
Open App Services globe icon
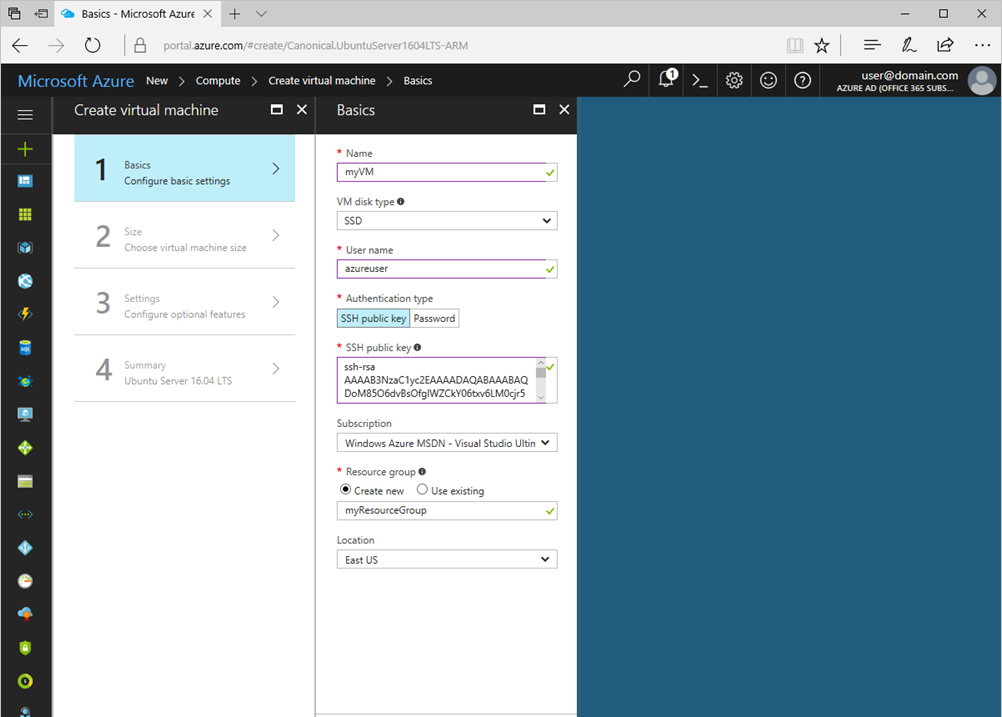pos(25,281)
